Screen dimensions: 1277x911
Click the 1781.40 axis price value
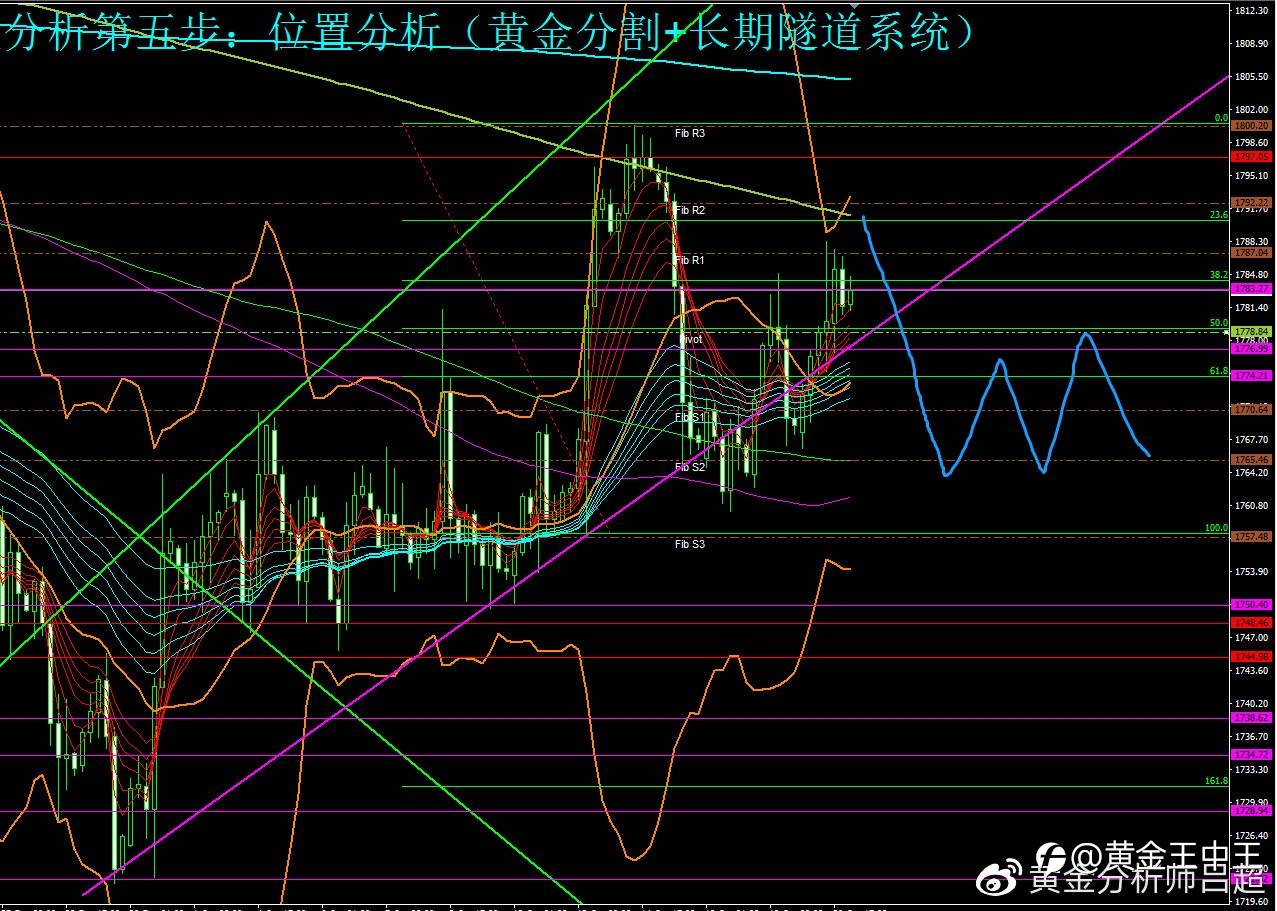click(x=1253, y=308)
